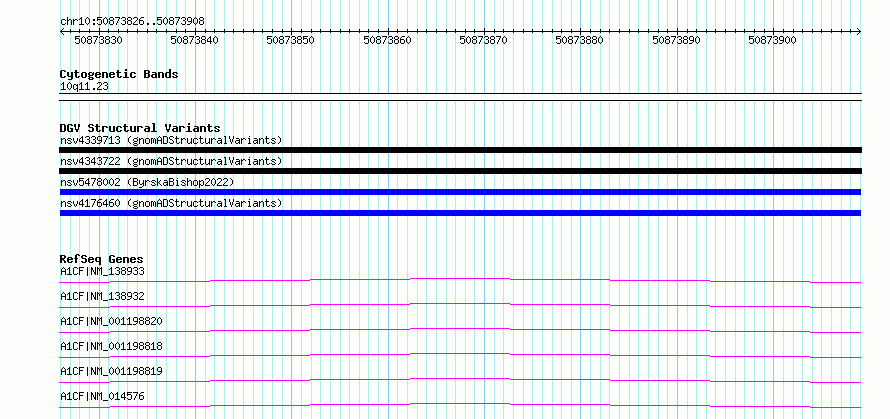Click the black bar for nsv4343722

pyautogui.click(x=460, y=171)
